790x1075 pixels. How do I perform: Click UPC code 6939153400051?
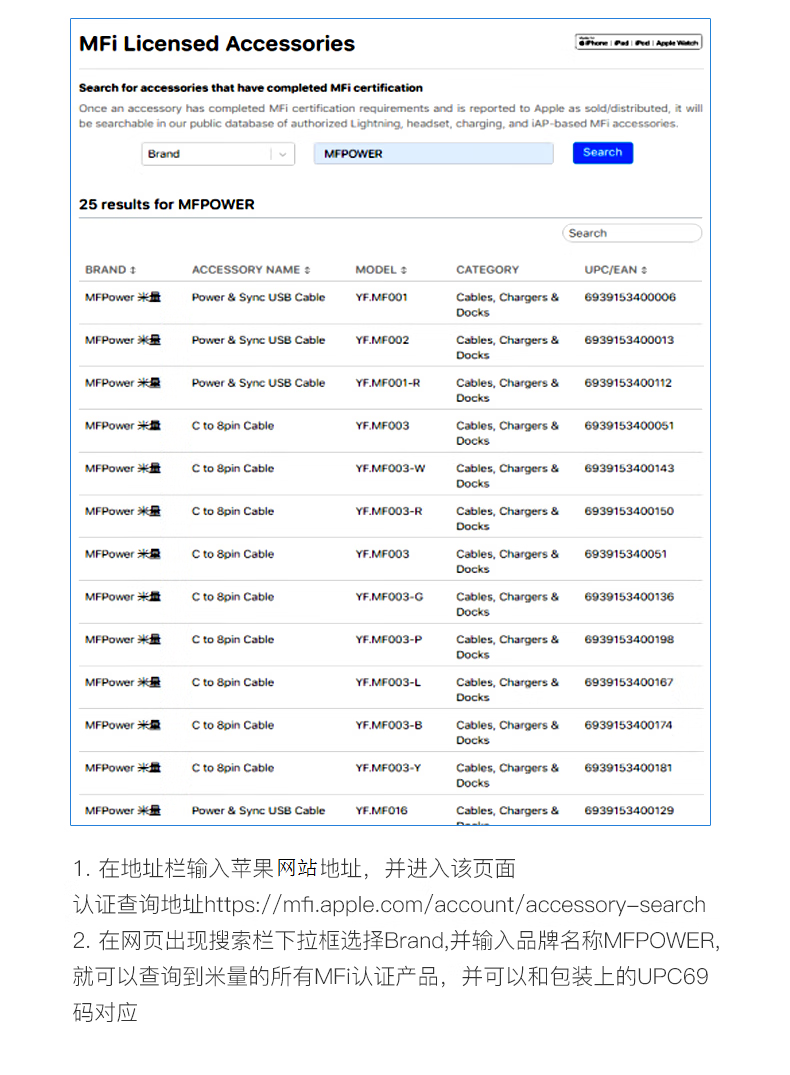pyautogui.click(x=629, y=426)
